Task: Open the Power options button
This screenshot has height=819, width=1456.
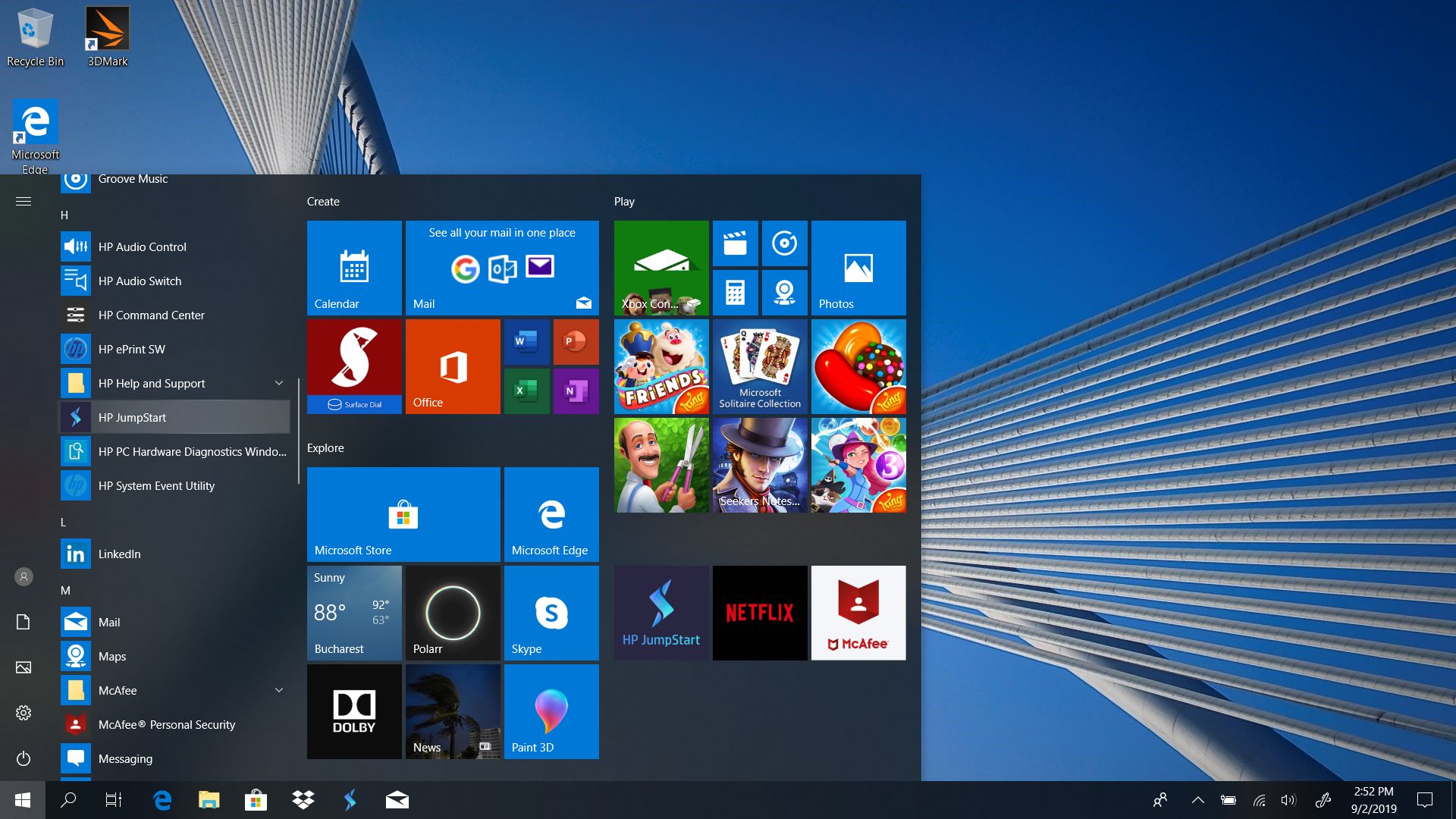Action: [x=24, y=758]
